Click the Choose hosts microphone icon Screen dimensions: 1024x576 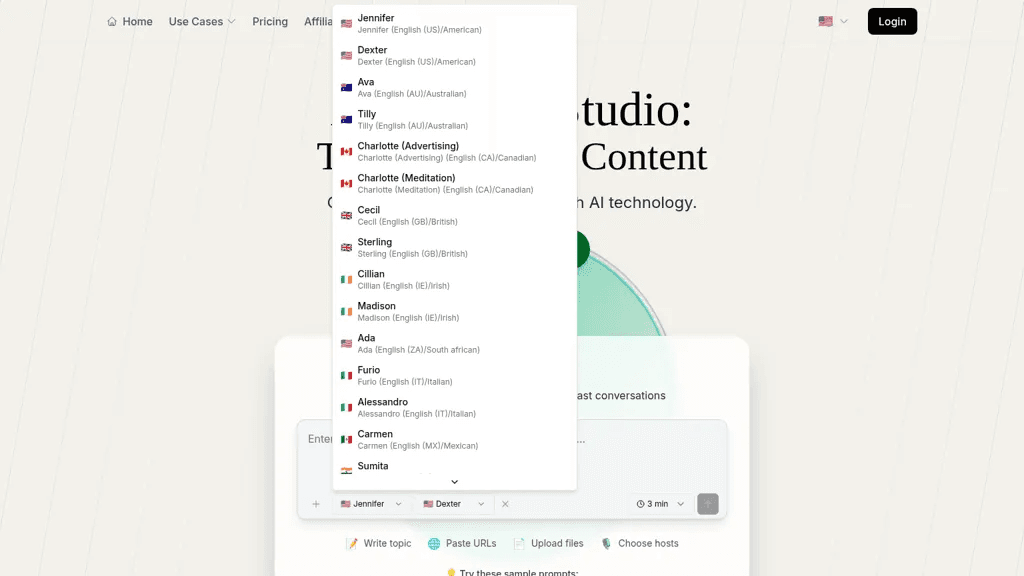coord(606,543)
